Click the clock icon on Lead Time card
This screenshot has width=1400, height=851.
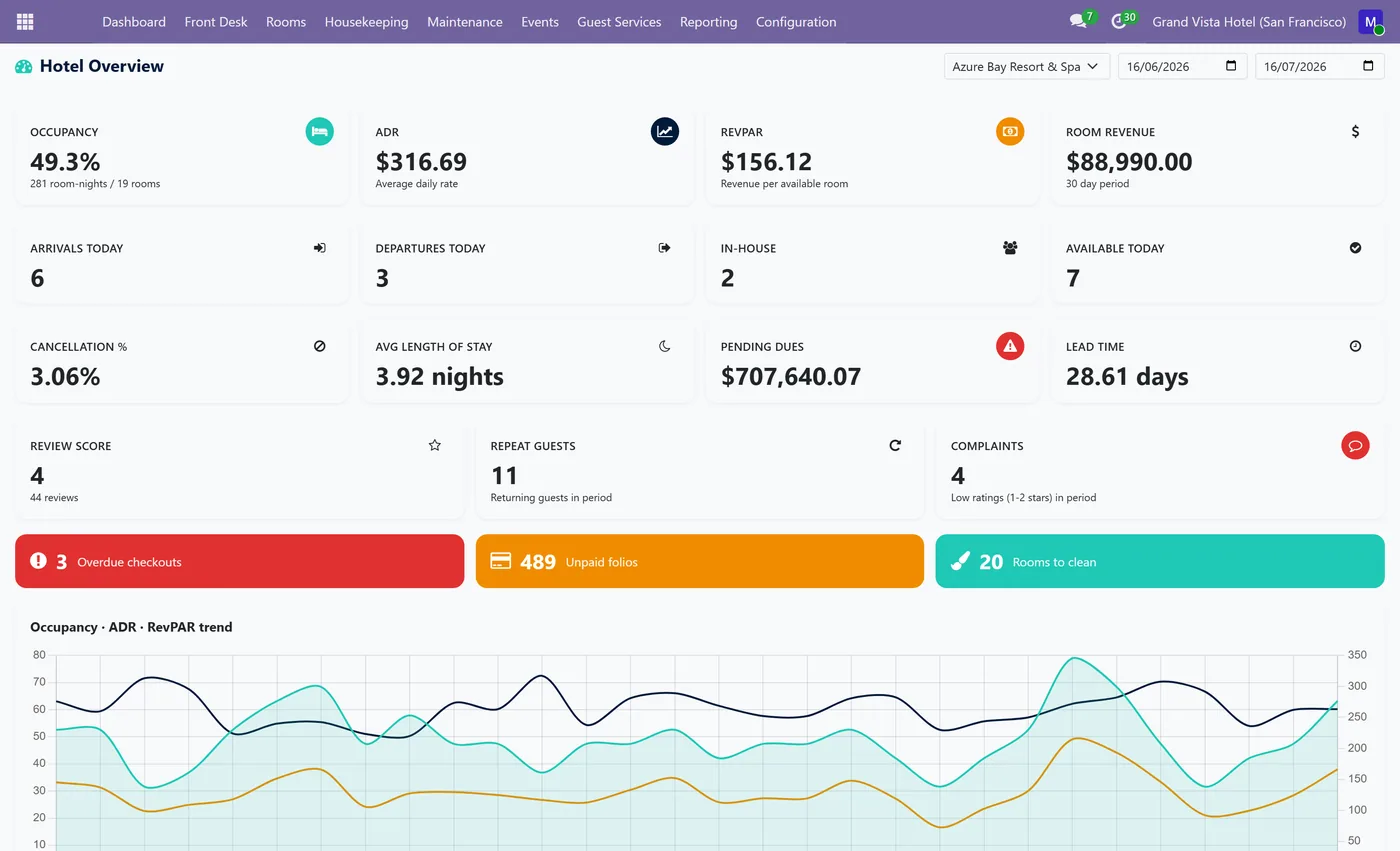click(x=1355, y=346)
